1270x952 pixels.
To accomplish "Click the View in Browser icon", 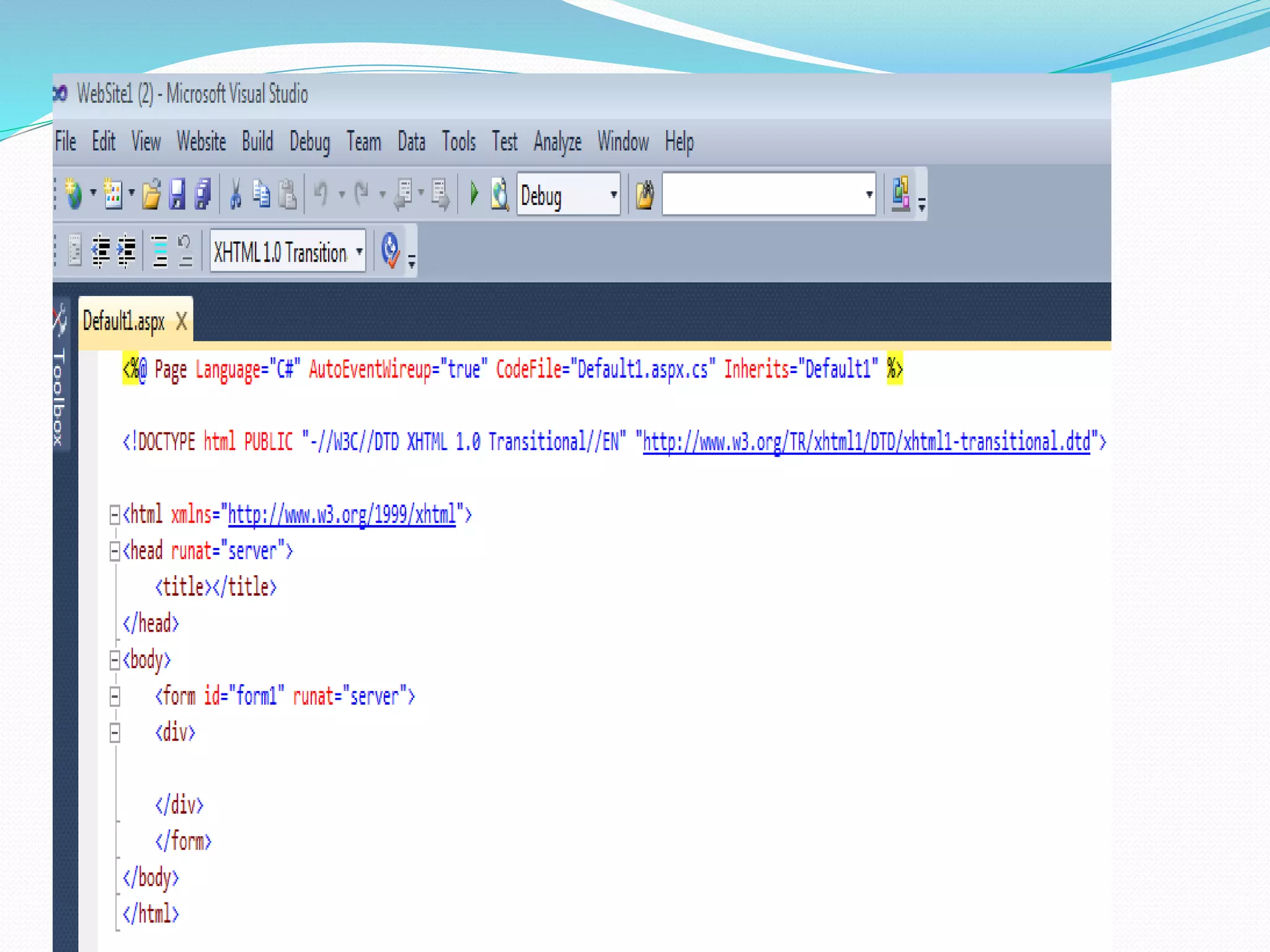I will (x=499, y=194).
